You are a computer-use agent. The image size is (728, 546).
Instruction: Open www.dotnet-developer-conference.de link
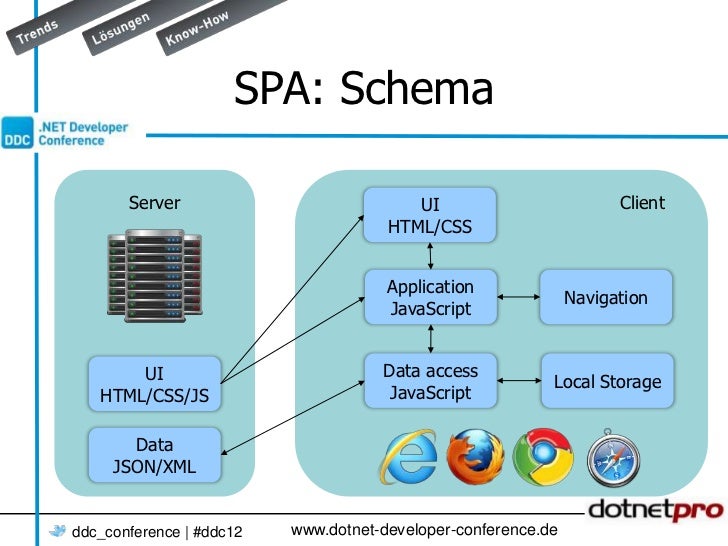point(424,530)
